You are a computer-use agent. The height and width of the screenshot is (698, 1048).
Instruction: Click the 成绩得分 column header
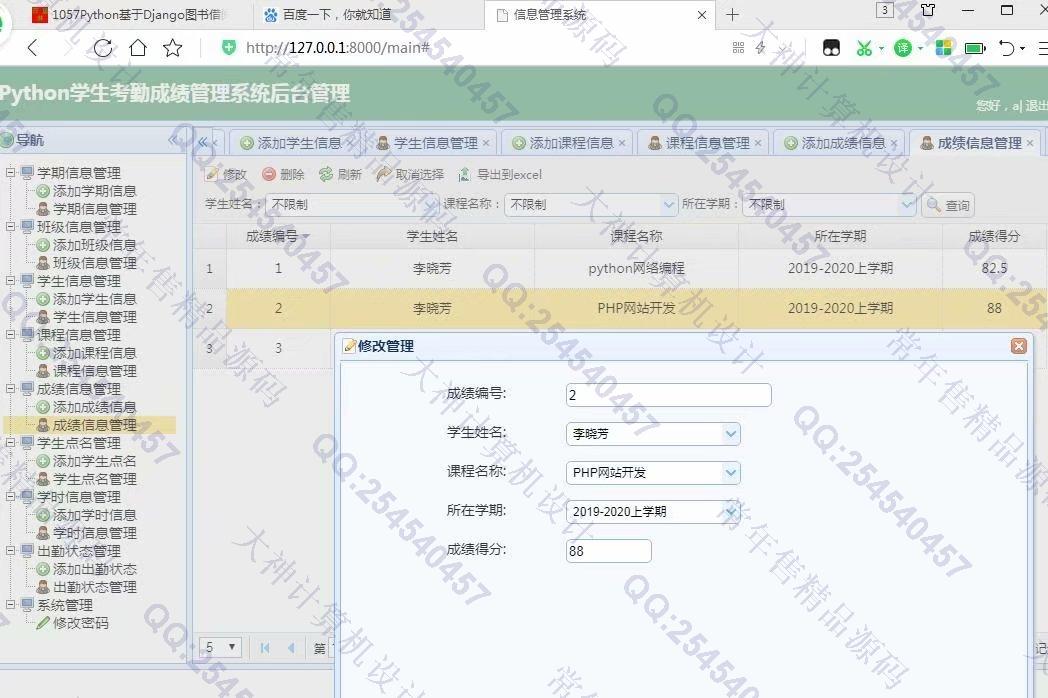click(x=995, y=236)
